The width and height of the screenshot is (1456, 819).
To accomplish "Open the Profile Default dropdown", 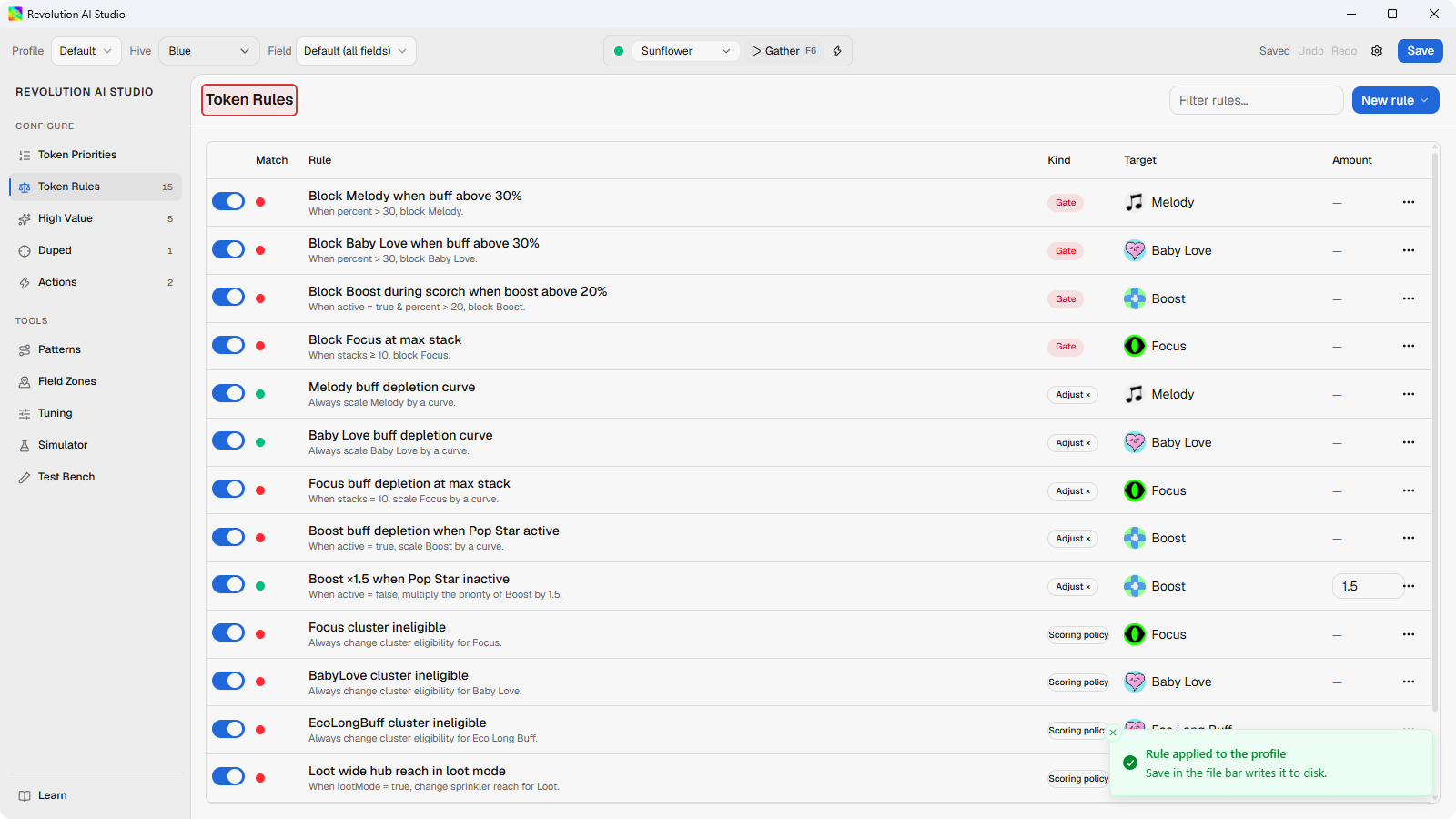I will pos(86,51).
